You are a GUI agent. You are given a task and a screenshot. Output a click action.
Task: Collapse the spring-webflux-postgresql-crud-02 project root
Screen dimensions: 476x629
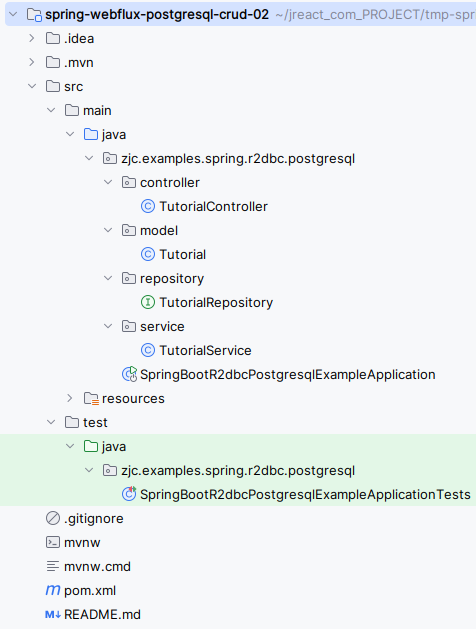pyautogui.click(x=13, y=15)
